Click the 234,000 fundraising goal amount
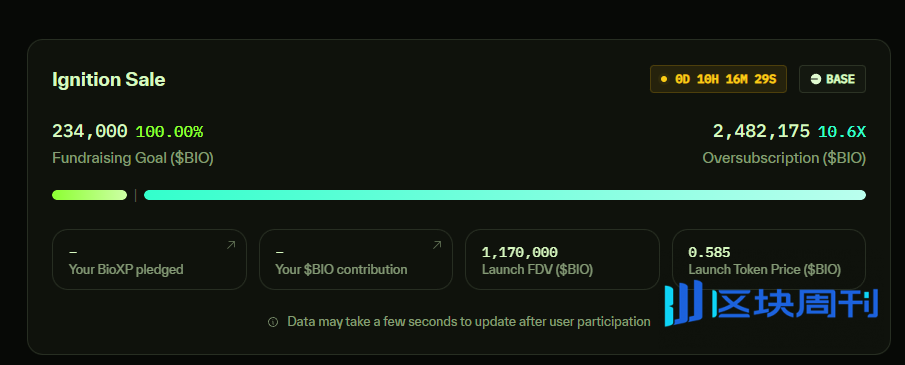This screenshot has width=905, height=365. click(90, 132)
